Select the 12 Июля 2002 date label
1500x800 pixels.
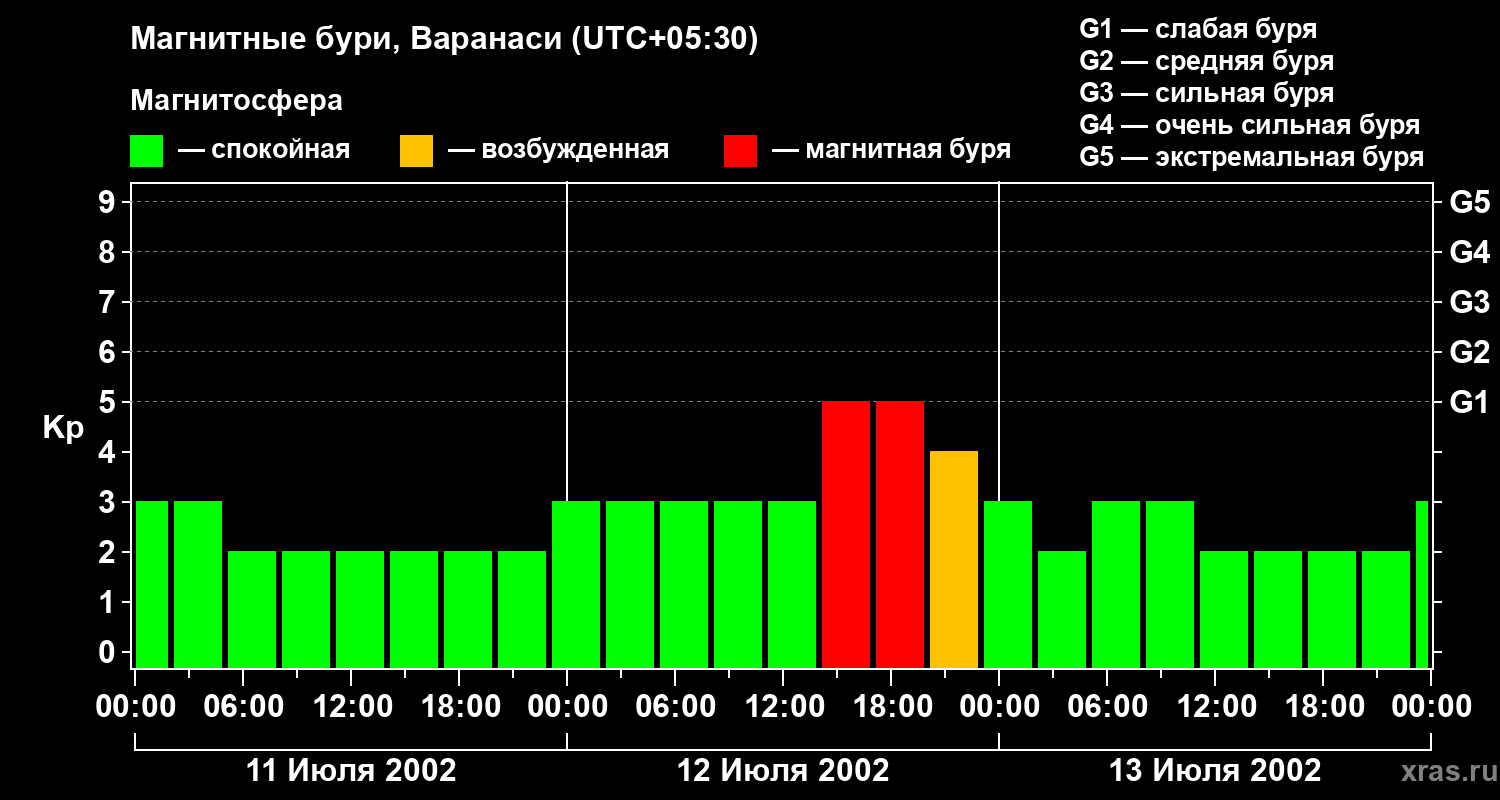pyautogui.click(x=783, y=771)
